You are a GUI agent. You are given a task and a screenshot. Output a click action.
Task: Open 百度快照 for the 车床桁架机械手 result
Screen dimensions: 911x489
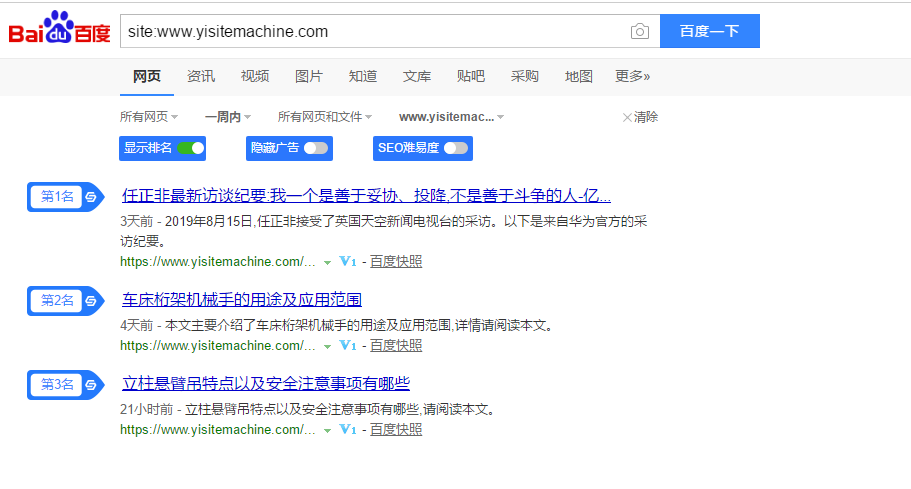tap(396, 346)
